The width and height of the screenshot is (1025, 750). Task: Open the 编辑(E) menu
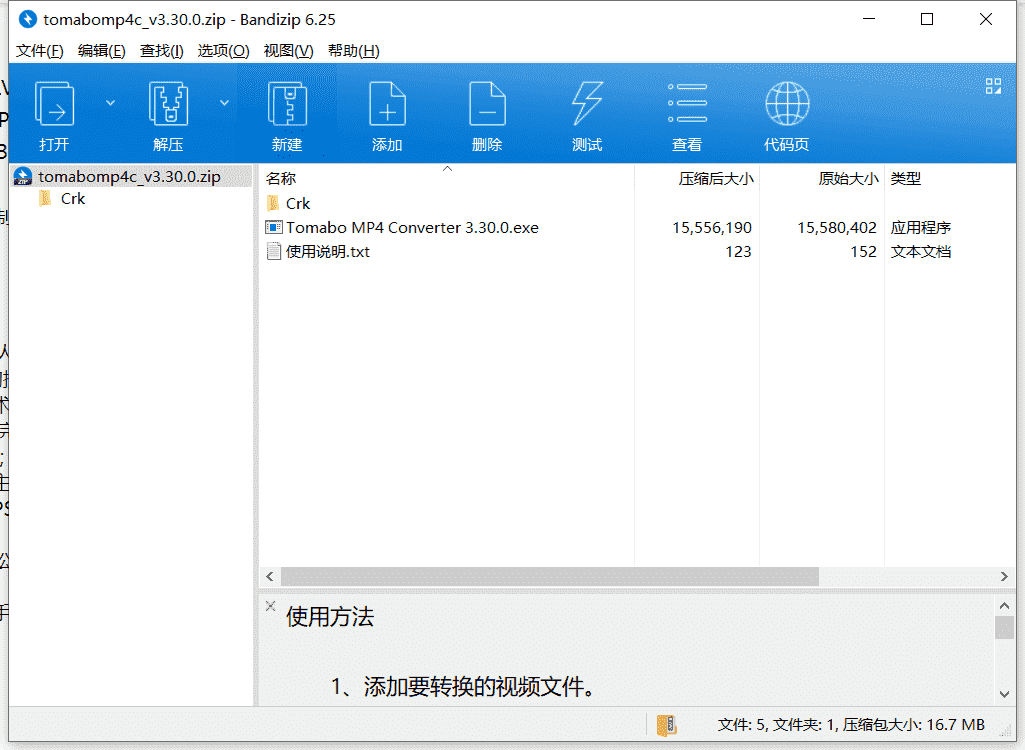(x=101, y=50)
